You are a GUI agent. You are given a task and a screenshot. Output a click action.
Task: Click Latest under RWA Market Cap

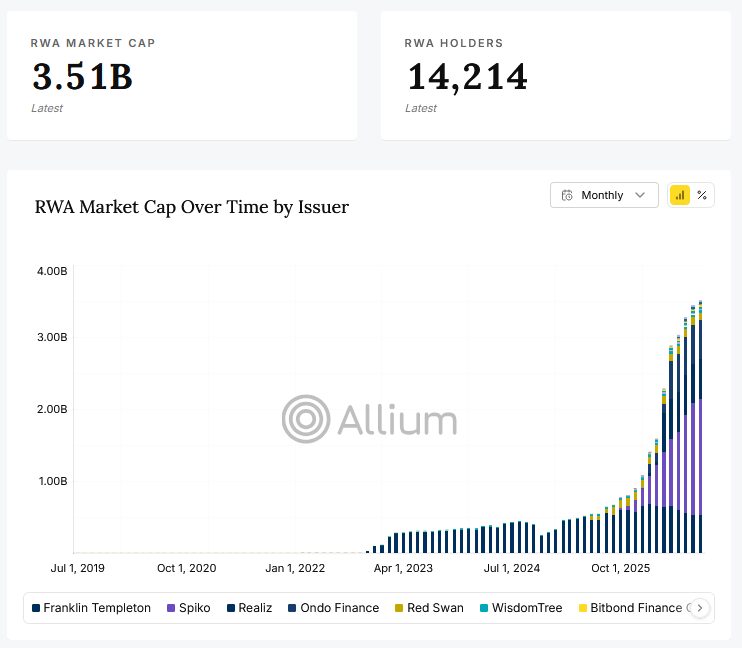(x=47, y=108)
